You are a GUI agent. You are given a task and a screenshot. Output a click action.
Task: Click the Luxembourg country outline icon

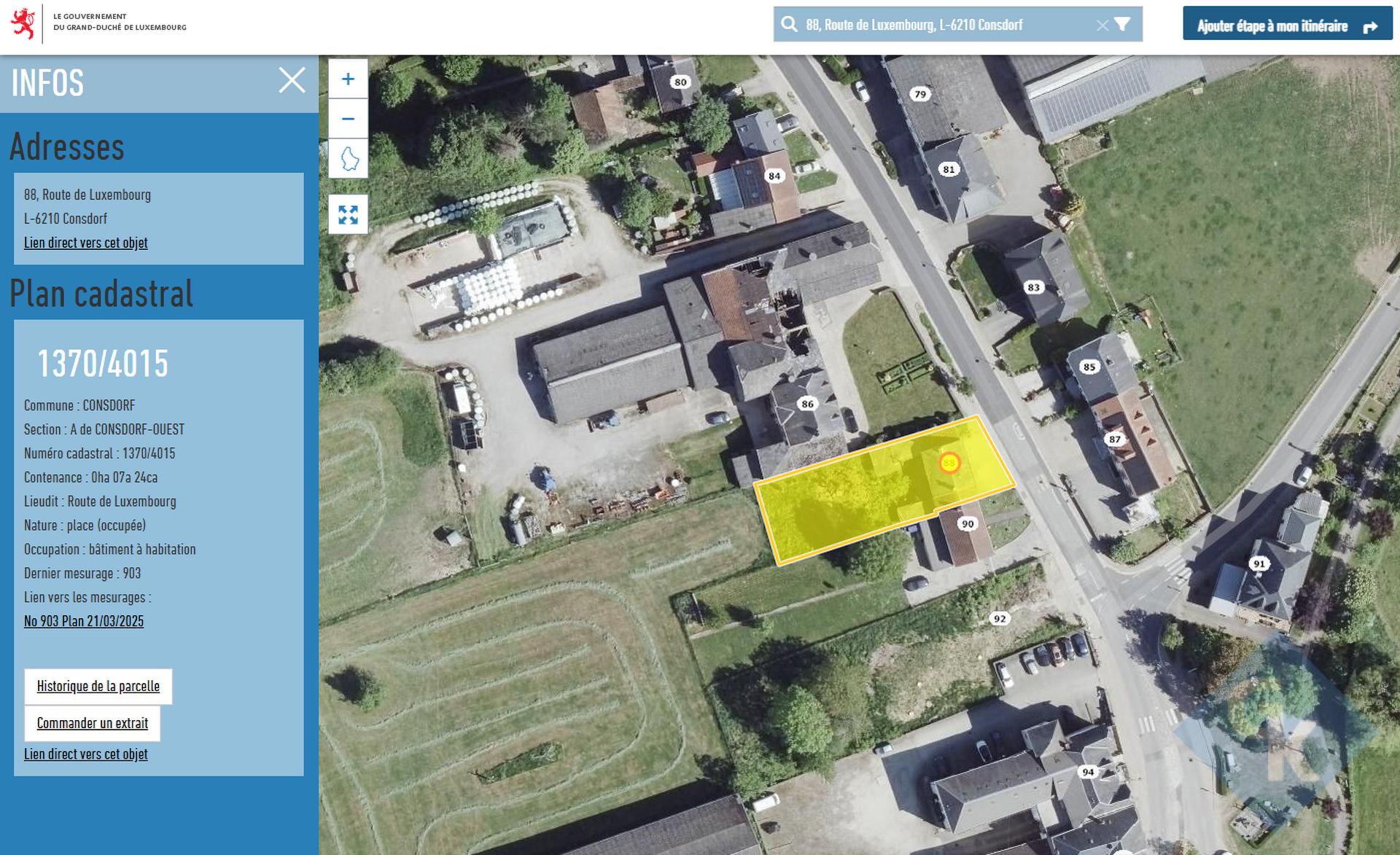click(x=349, y=158)
